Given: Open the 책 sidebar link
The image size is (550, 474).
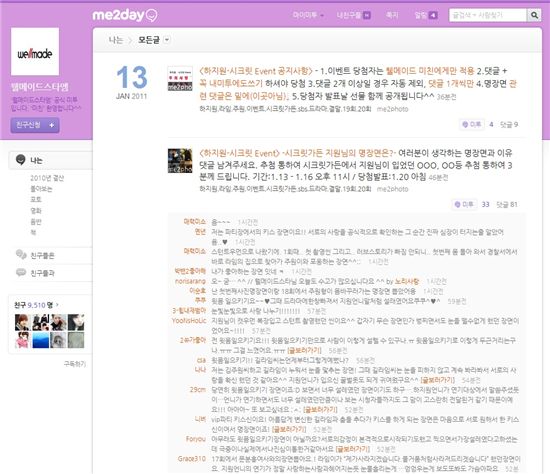Looking at the screenshot, I should pos(33,232).
